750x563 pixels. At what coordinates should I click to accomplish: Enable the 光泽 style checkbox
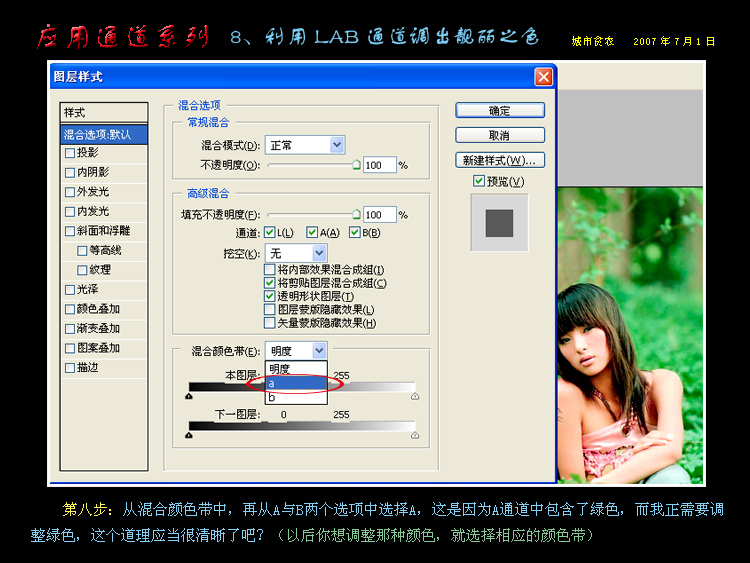click(x=70, y=290)
